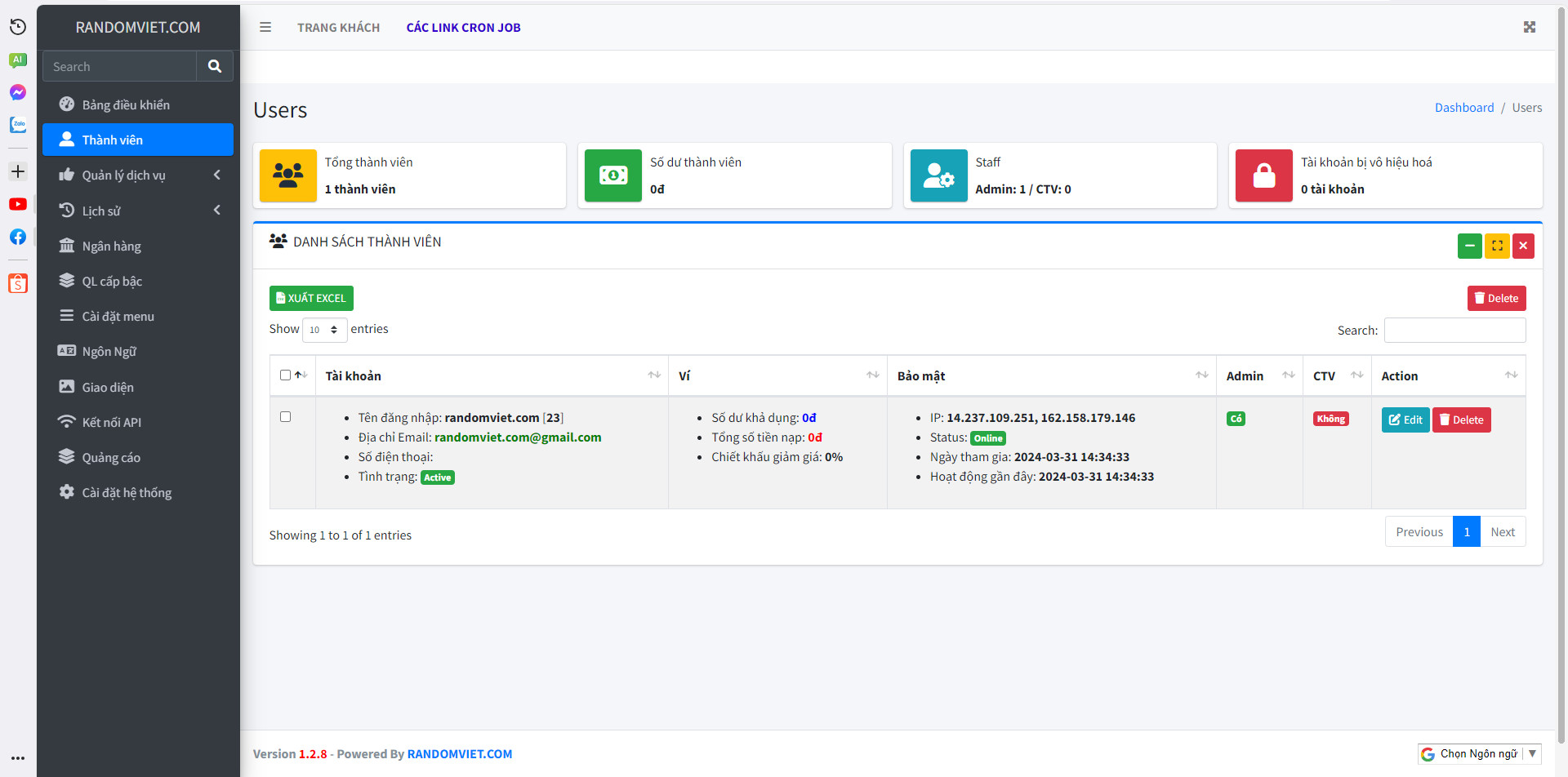Open the Zalo sidebar icon

click(x=18, y=125)
